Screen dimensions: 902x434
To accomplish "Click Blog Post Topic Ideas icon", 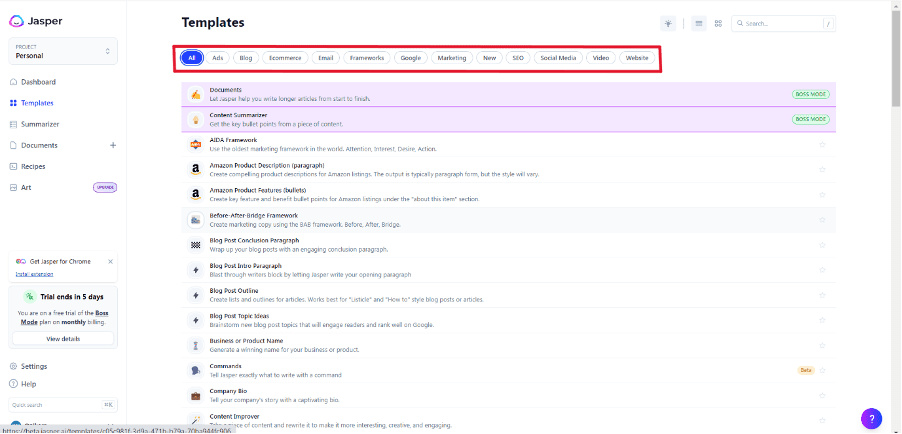I will coord(196,320).
